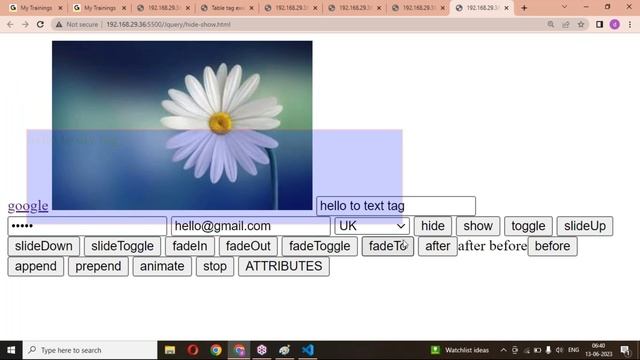This screenshot has width=640, height=360.
Task: Click the daisy flower image
Action: point(182,125)
